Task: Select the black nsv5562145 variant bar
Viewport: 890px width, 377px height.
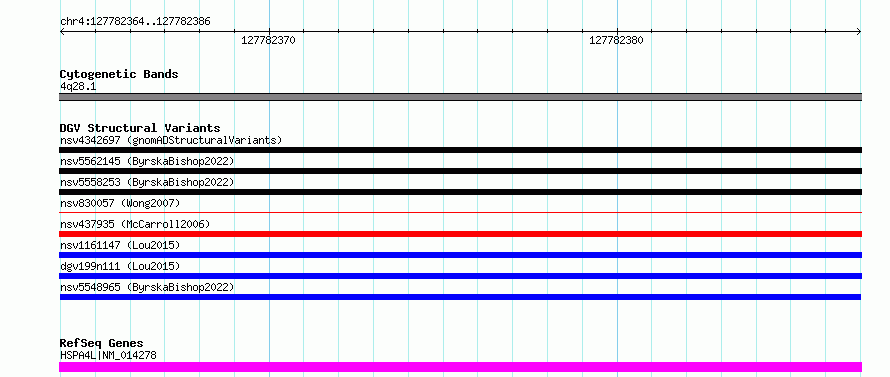Action: click(x=460, y=171)
